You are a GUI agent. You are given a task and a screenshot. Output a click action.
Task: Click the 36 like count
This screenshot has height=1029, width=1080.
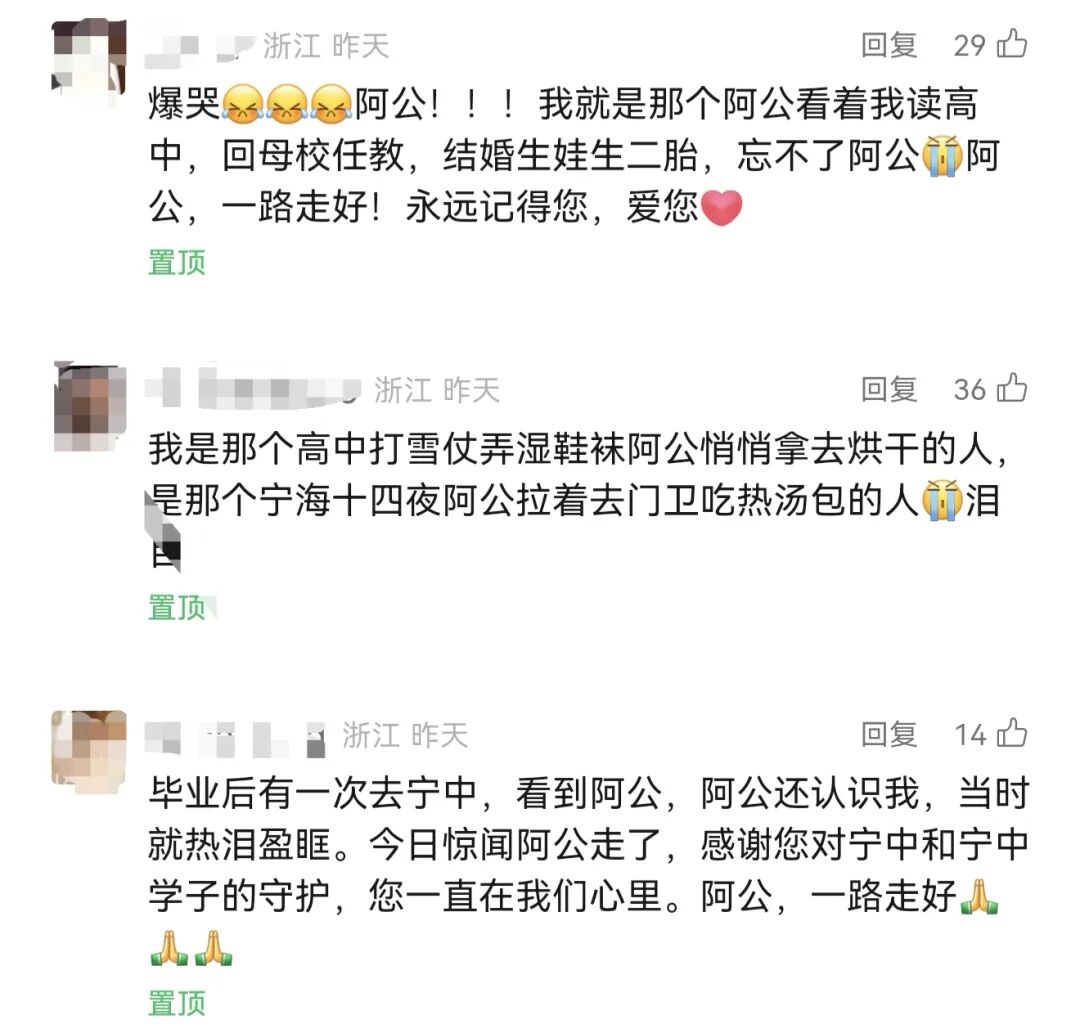tap(970, 390)
